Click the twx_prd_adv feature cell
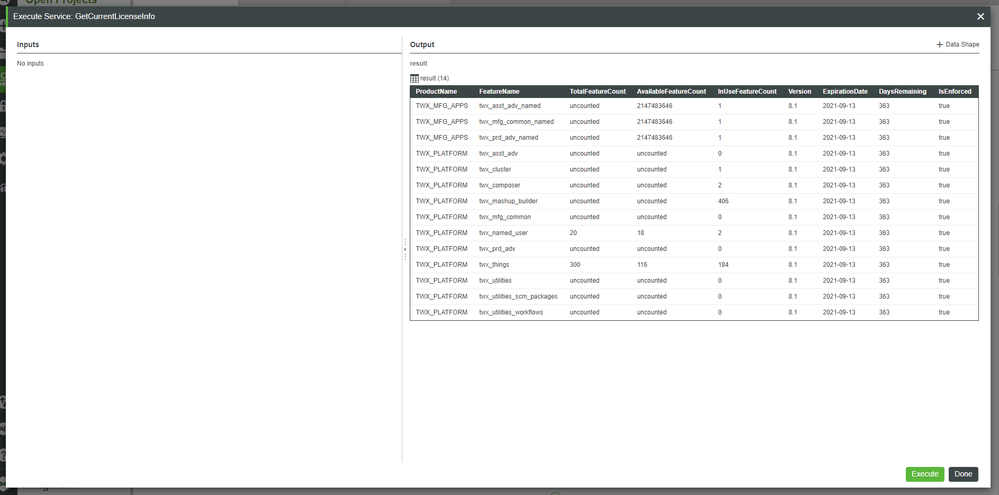Viewport: 999px width, 495px height. coord(497,249)
